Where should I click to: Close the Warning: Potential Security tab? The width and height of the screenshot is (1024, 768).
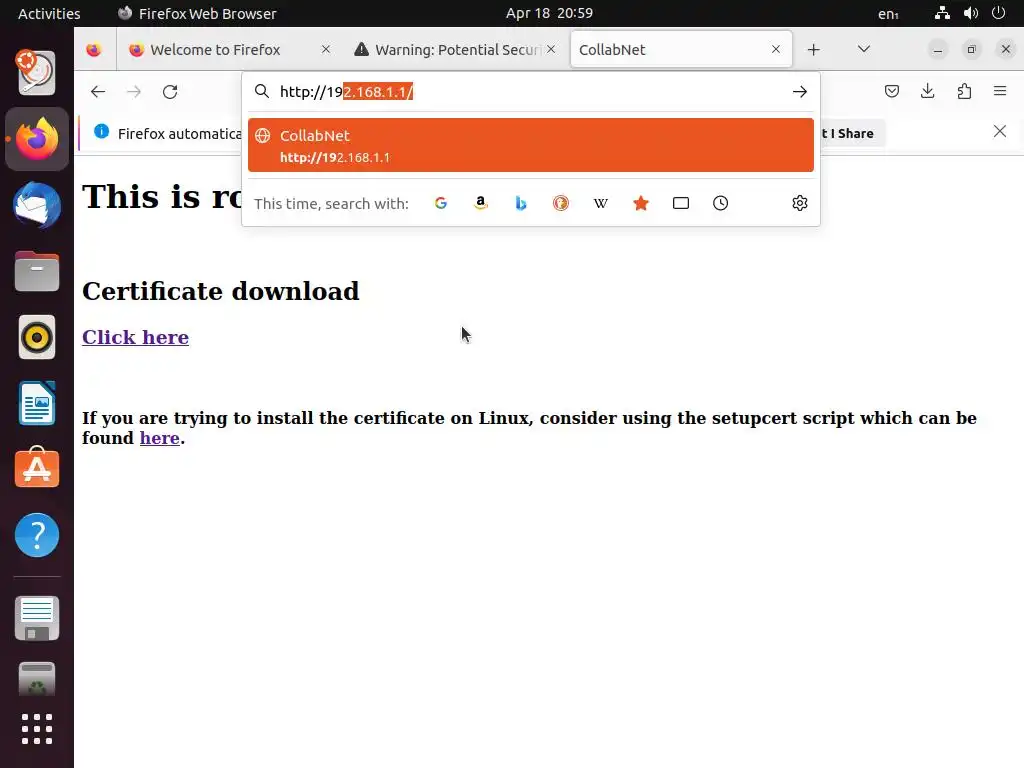tap(551, 50)
